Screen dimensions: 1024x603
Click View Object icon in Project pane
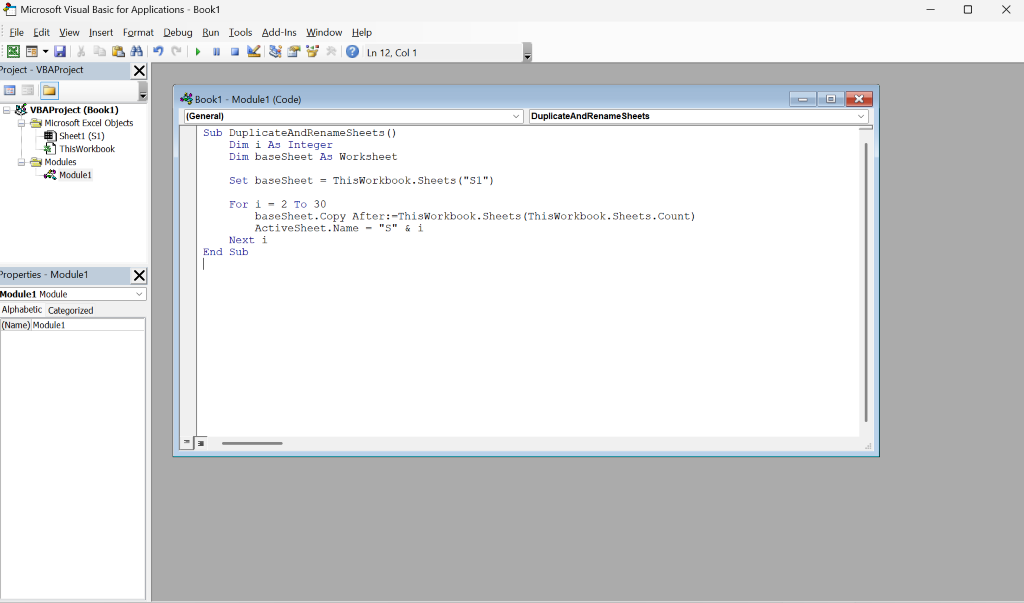(28, 91)
